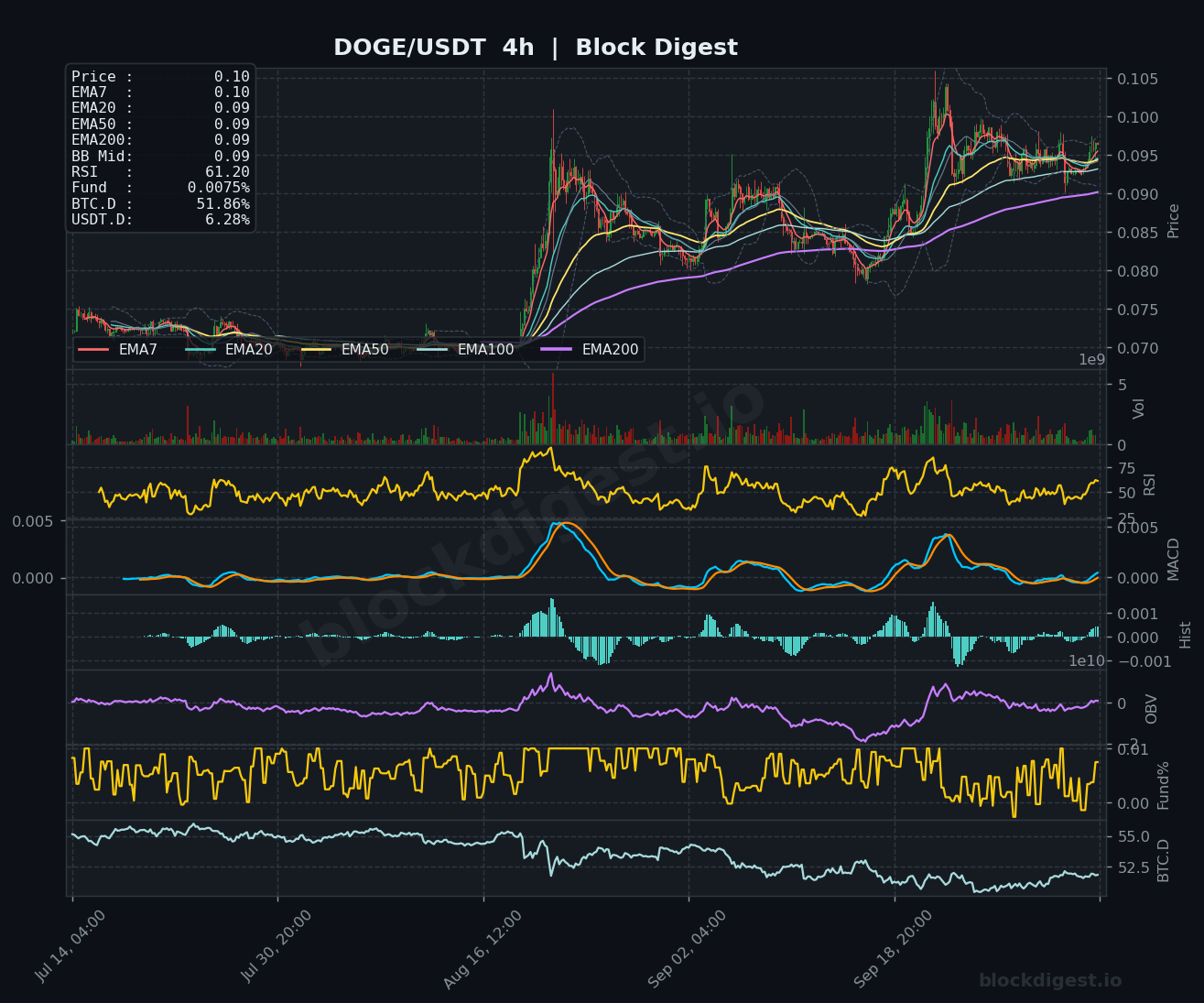
Task: Click the 0.090 price axis tick
Action: point(1137,194)
